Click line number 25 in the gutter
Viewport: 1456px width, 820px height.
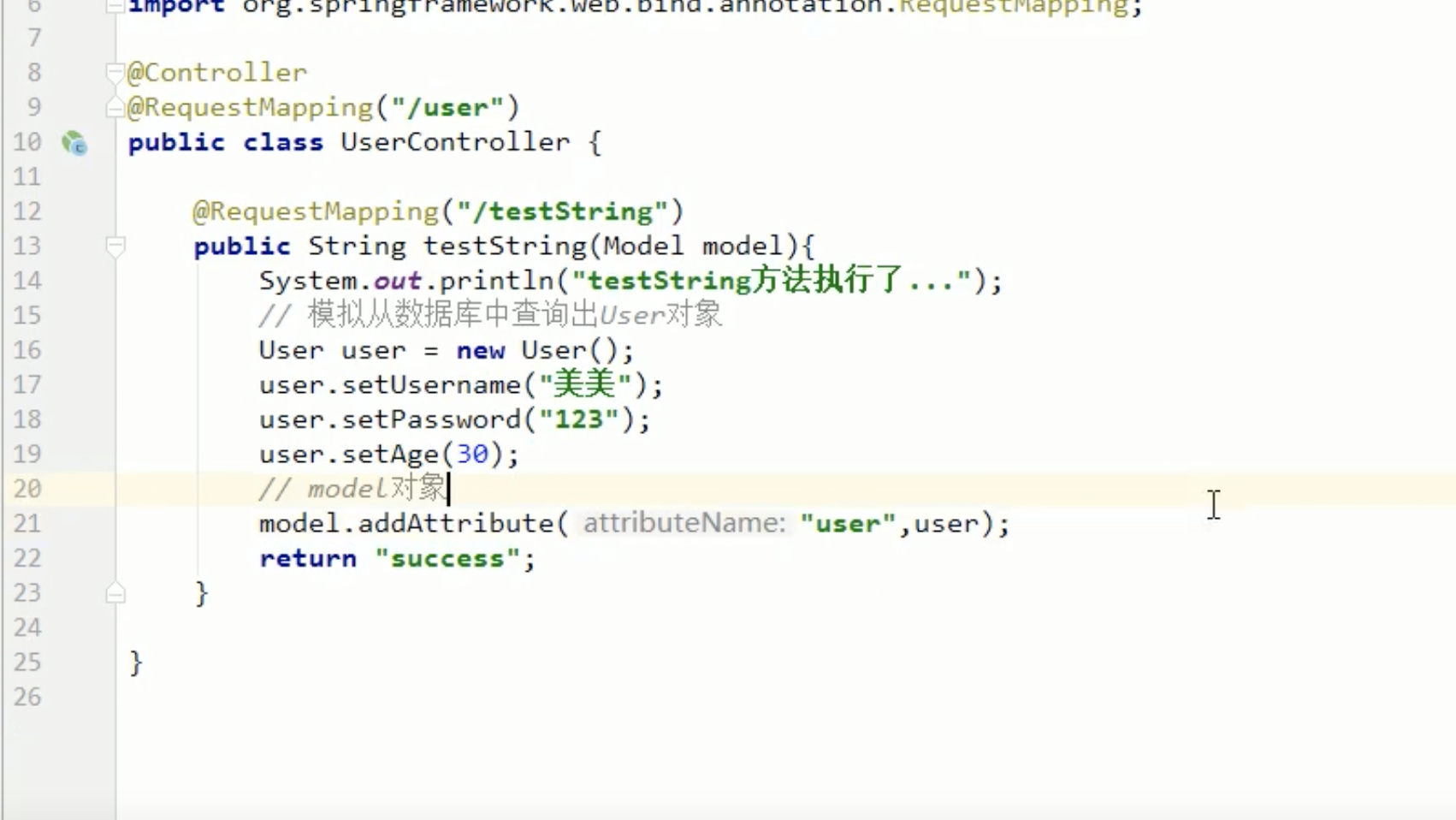(x=27, y=663)
